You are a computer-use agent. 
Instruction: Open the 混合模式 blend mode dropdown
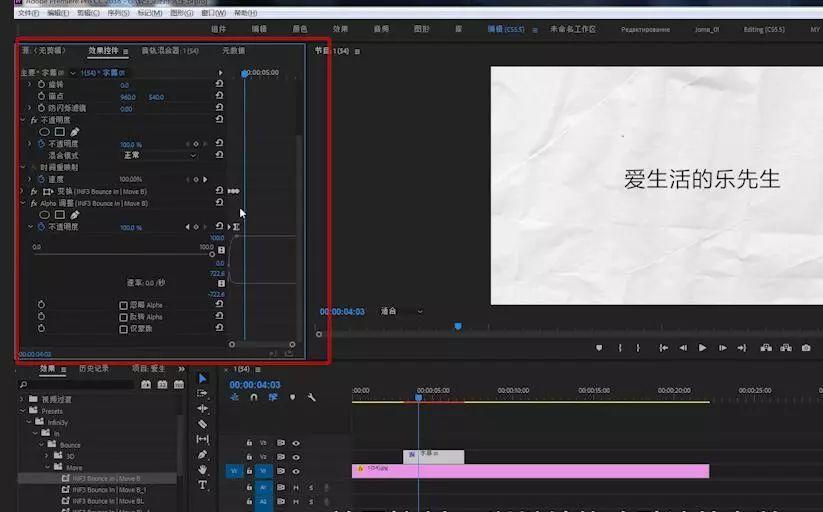[160, 156]
